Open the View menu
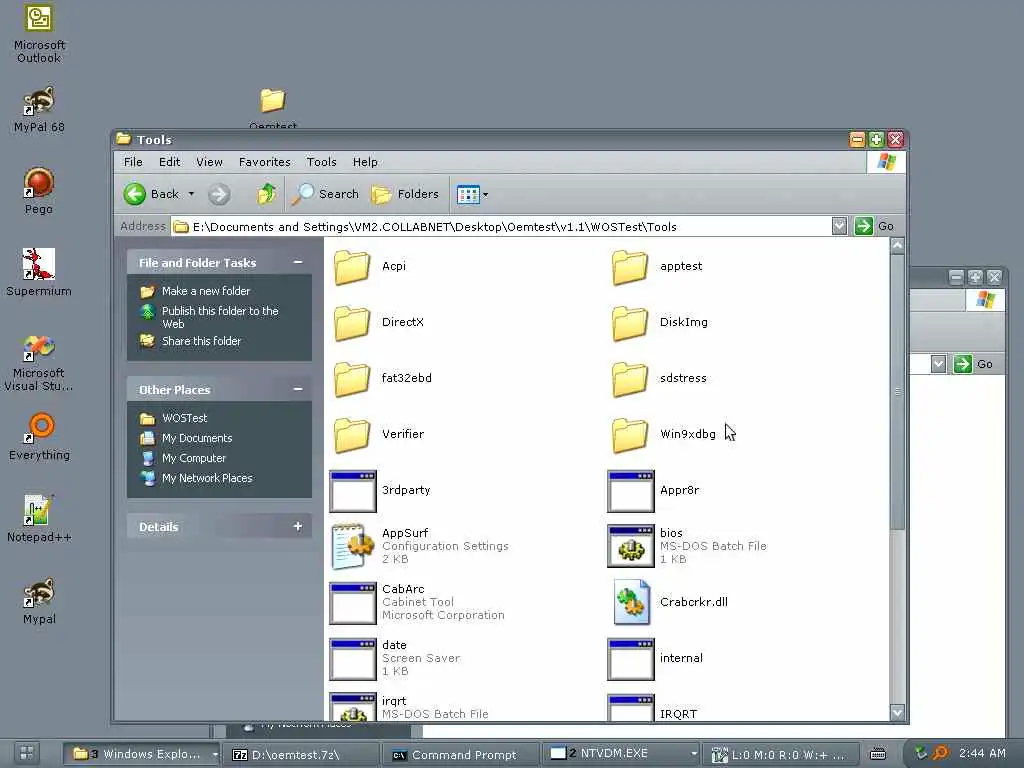 point(210,162)
